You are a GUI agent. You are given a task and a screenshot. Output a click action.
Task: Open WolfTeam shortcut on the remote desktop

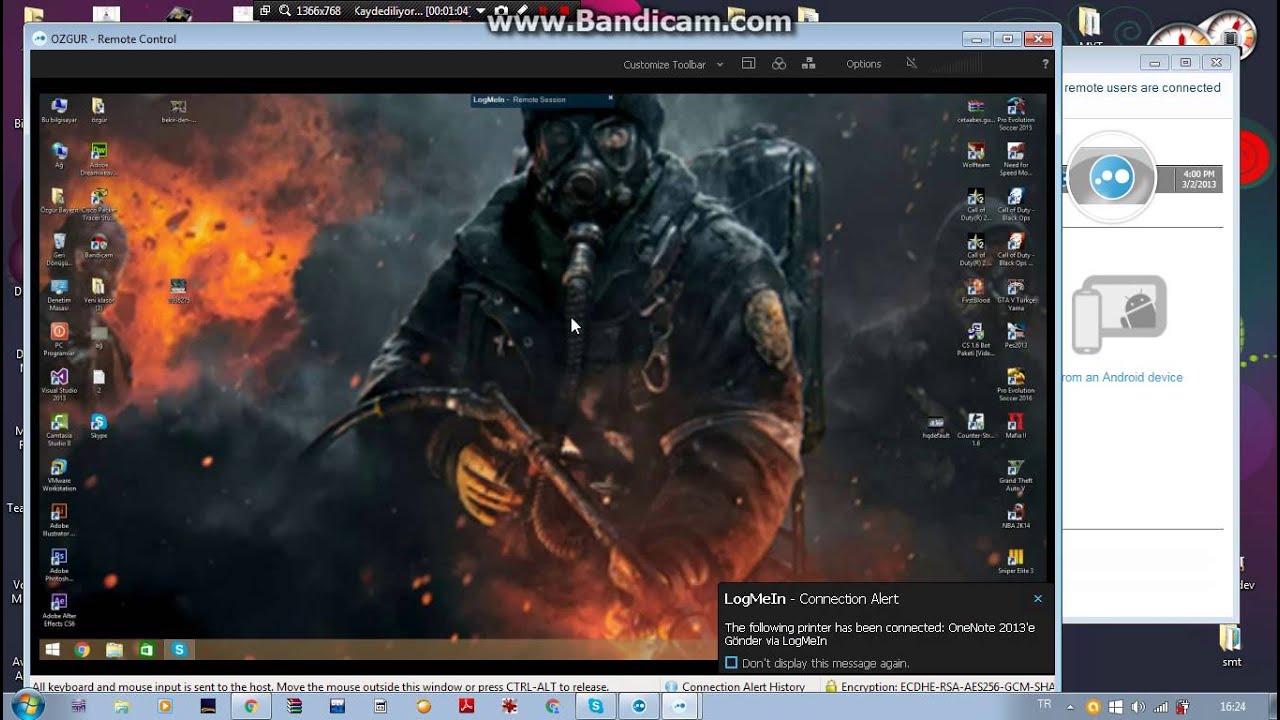[976, 155]
